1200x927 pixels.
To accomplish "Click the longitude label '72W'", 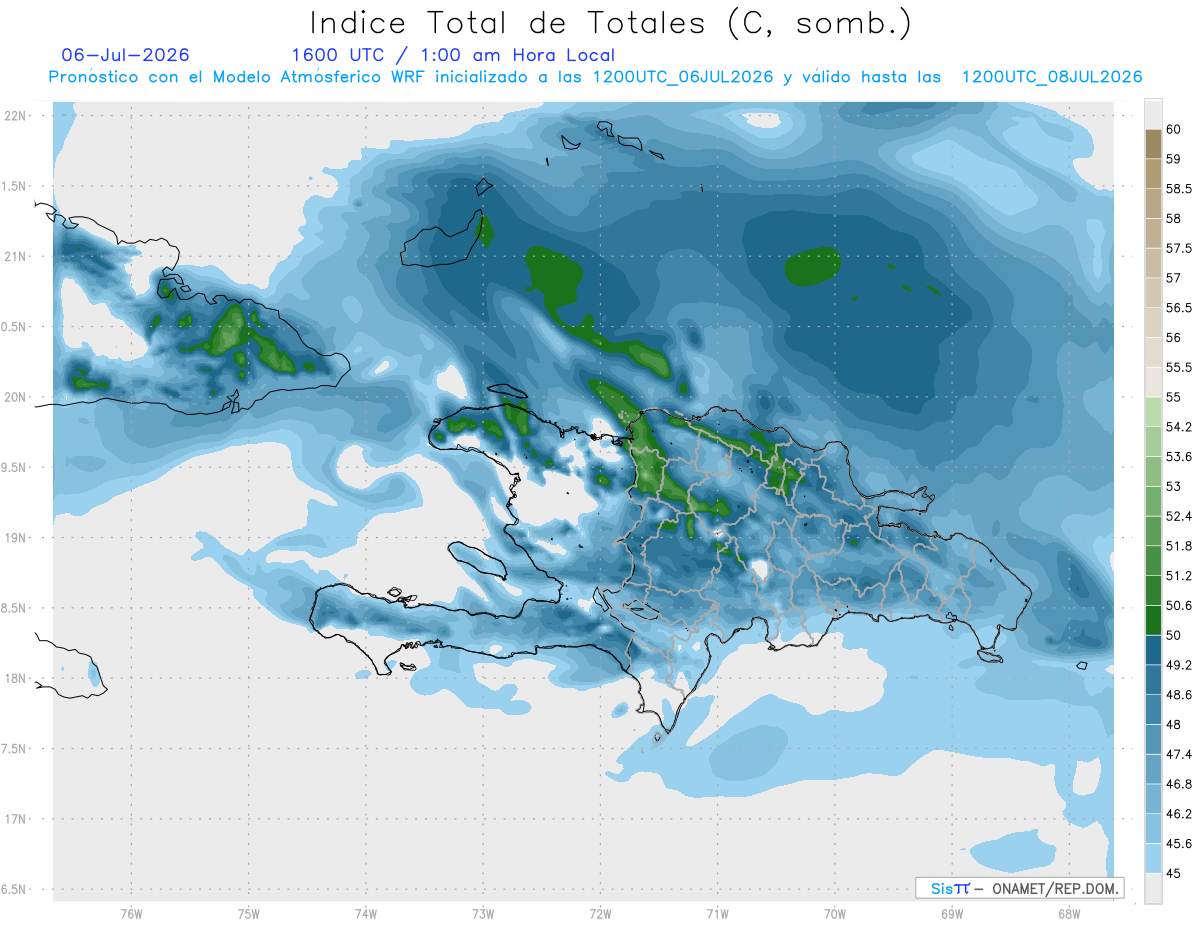I will 600,913.
